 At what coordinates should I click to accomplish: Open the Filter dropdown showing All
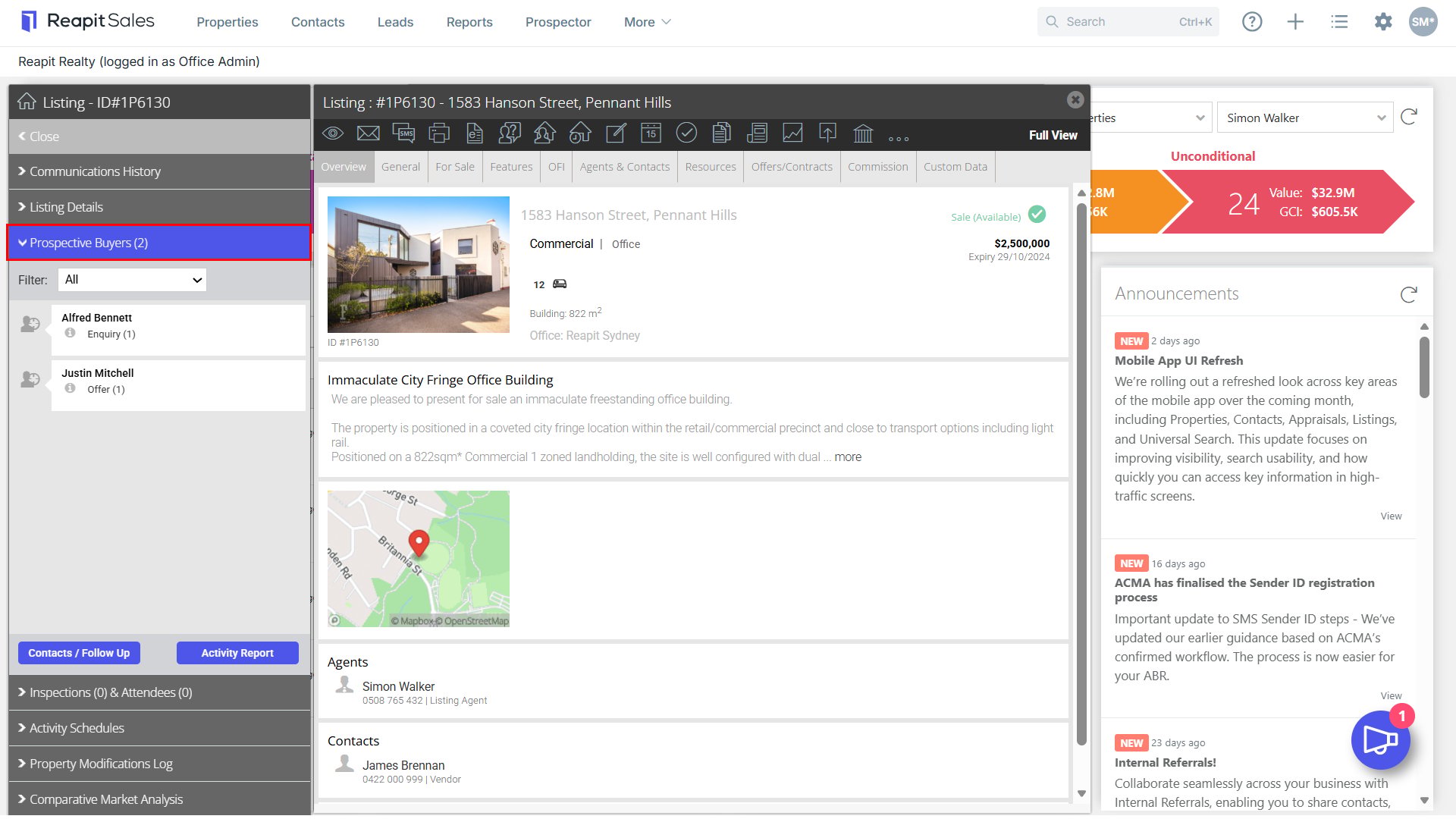point(132,280)
